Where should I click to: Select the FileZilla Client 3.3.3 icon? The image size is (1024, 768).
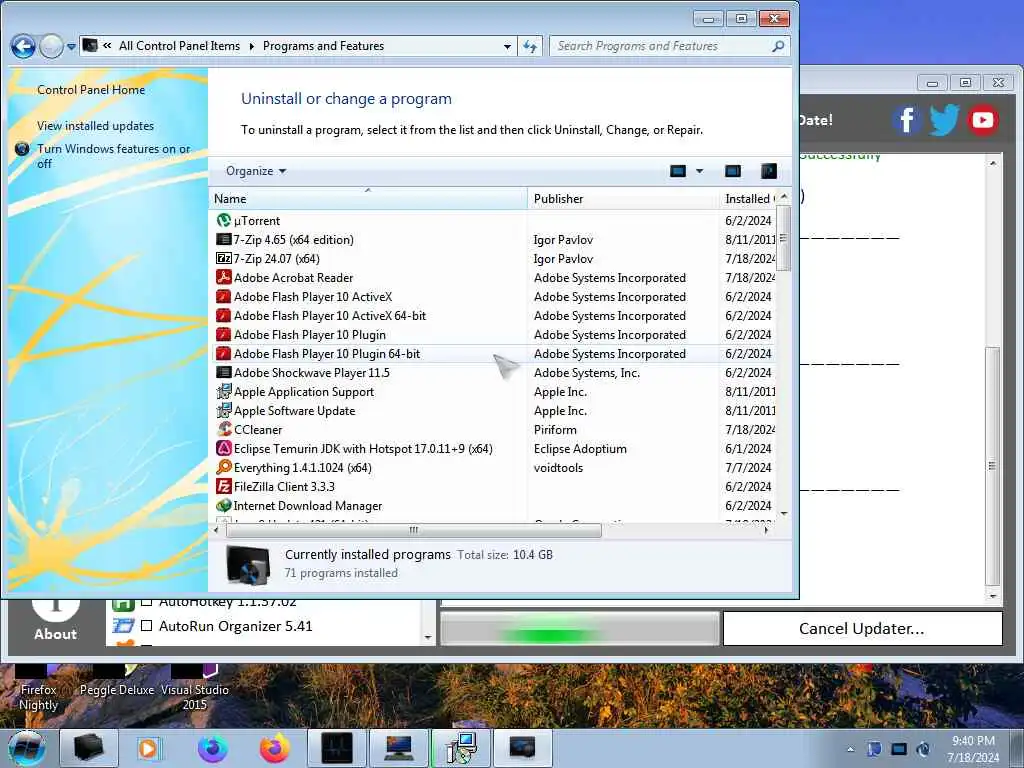click(223, 487)
